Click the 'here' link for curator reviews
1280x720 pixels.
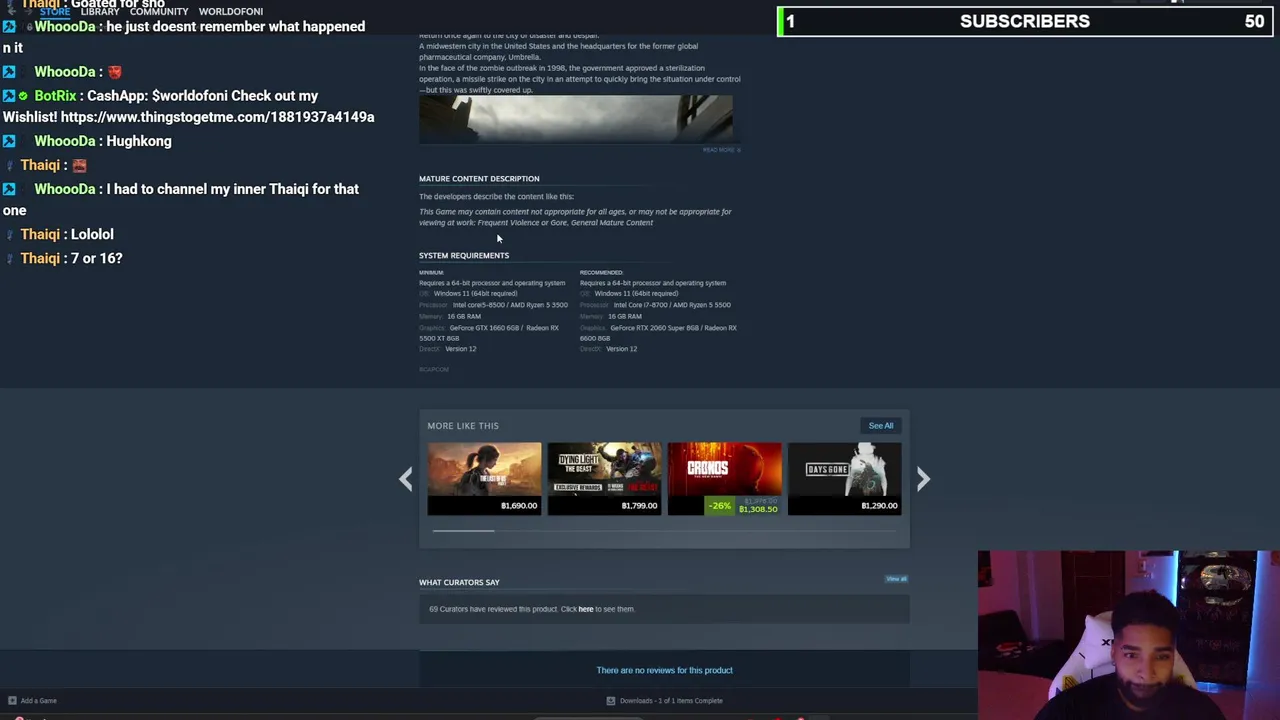pos(585,609)
